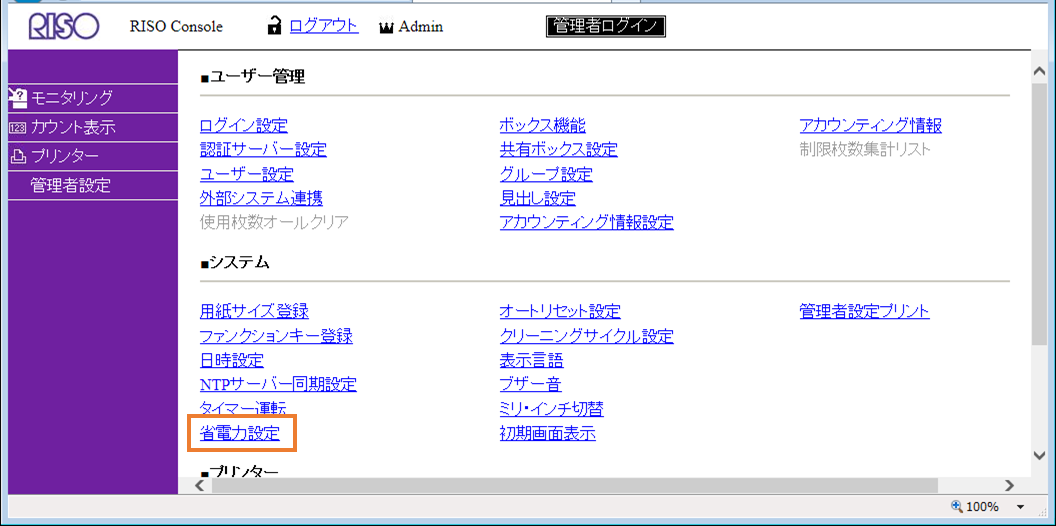Open the アカウンティング情報 link
Image resolution: width=1056 pixels, height=526 pixels.
click(x=870, y=125)
